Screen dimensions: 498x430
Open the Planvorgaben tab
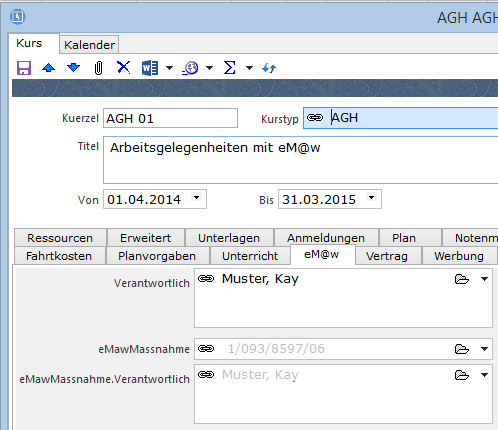pos(157,256)
